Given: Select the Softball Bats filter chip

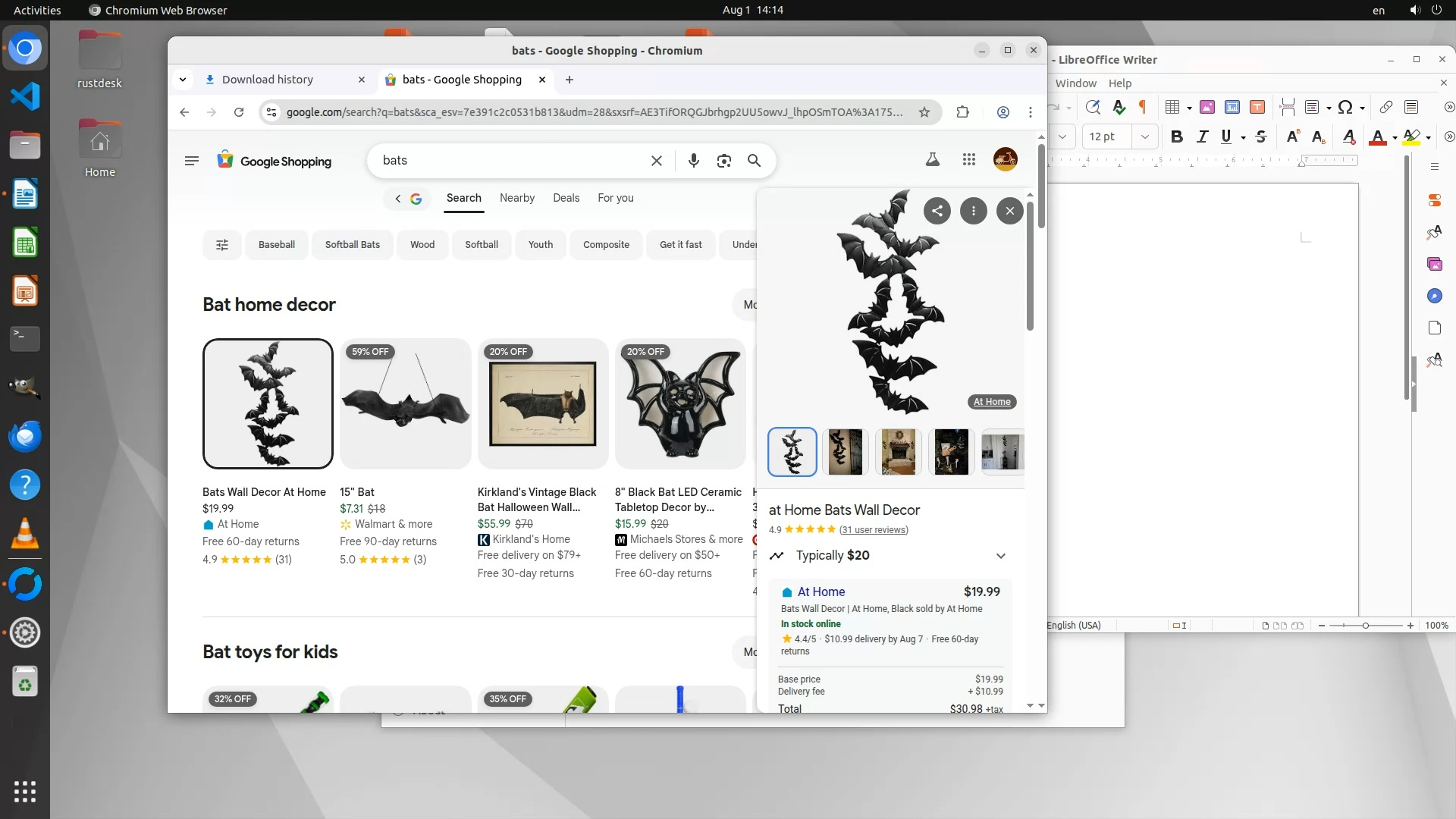Looking at the screenshot, I should 352,245.
